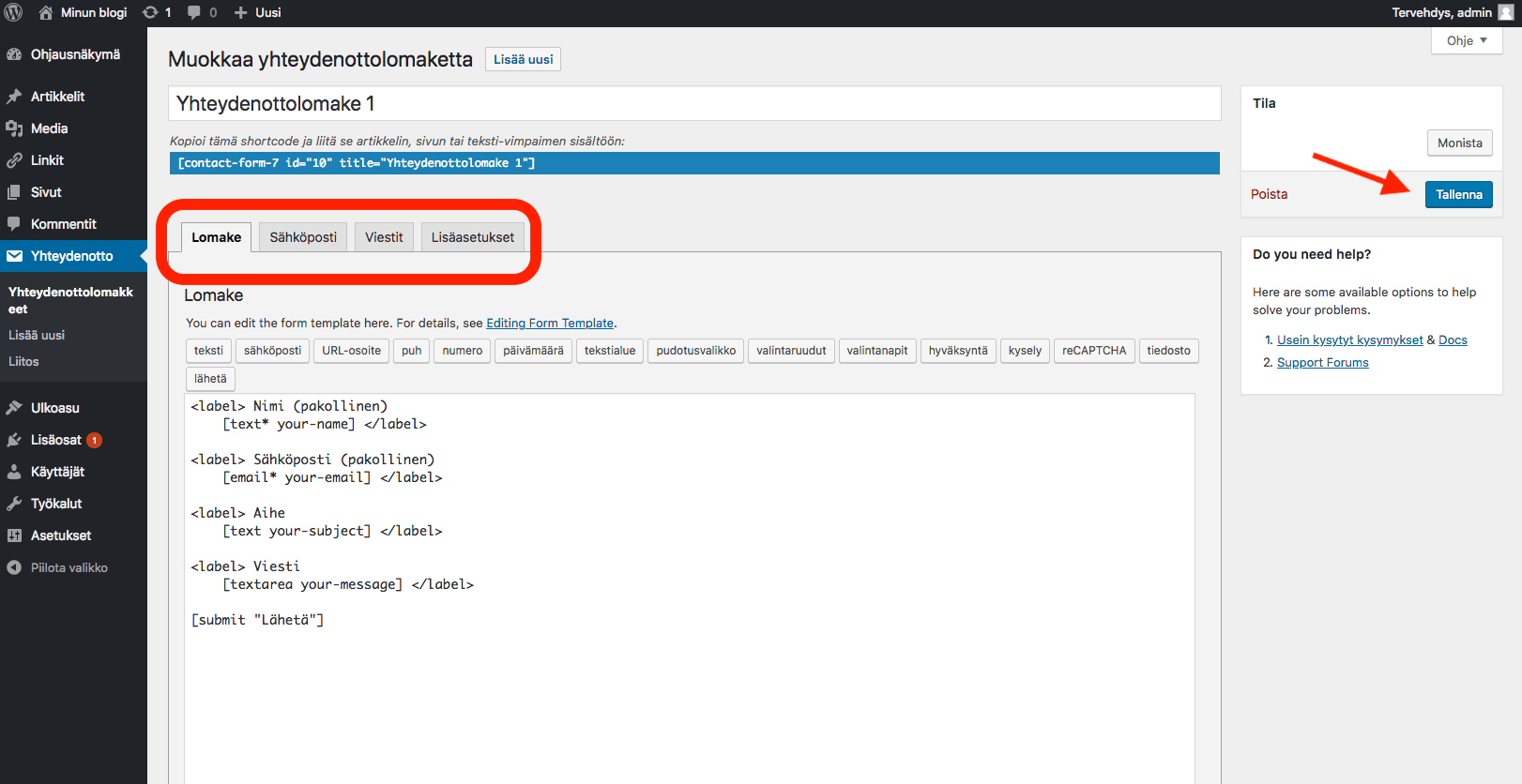Image resolution: width=1522 pixels, height=784 pixels.
Task: Collapse menu with Piilota valikko arrow icon
Action: point(14,567)
